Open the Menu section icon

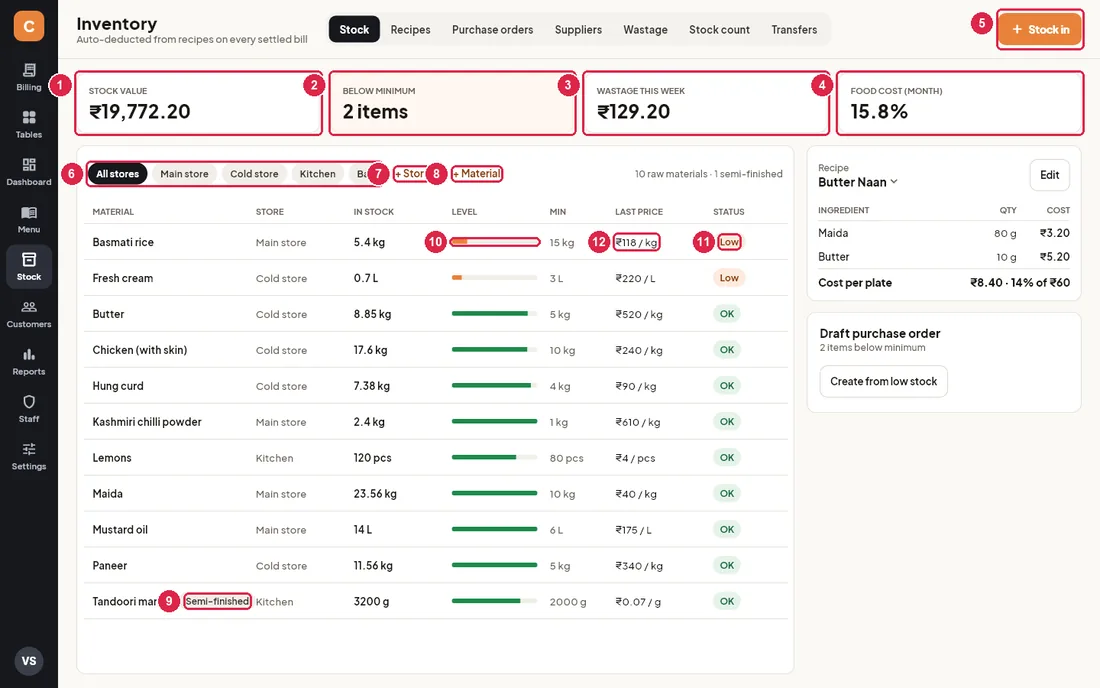click(29, 220)
